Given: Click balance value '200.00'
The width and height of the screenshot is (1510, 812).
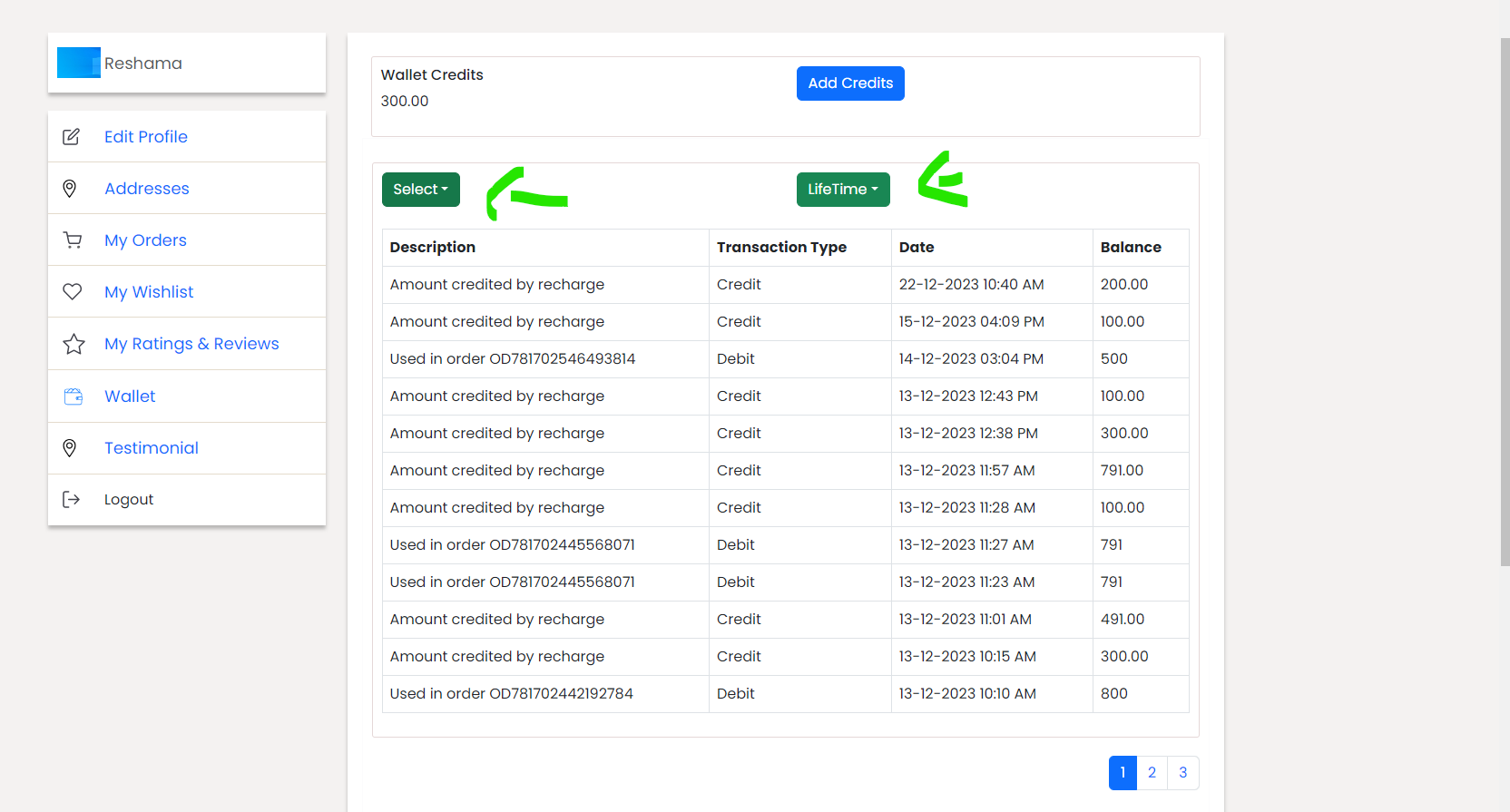Looking at the screenshot, I should 1124,285.
